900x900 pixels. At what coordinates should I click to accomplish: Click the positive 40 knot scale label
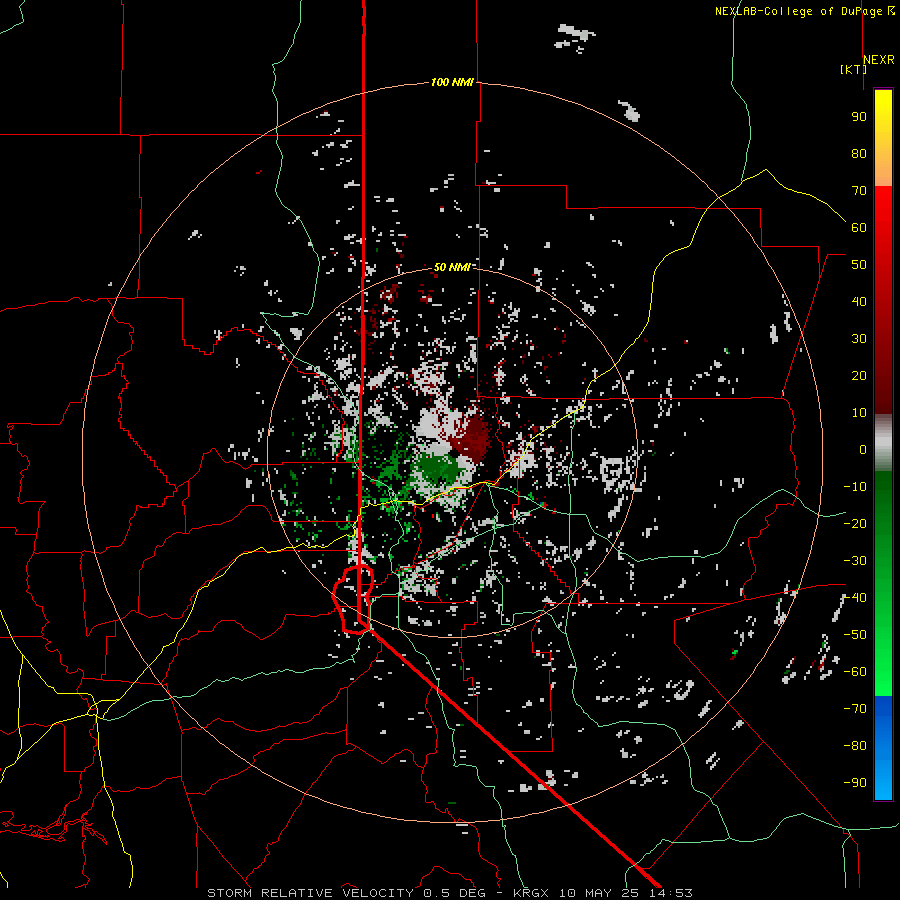point(859,301)
